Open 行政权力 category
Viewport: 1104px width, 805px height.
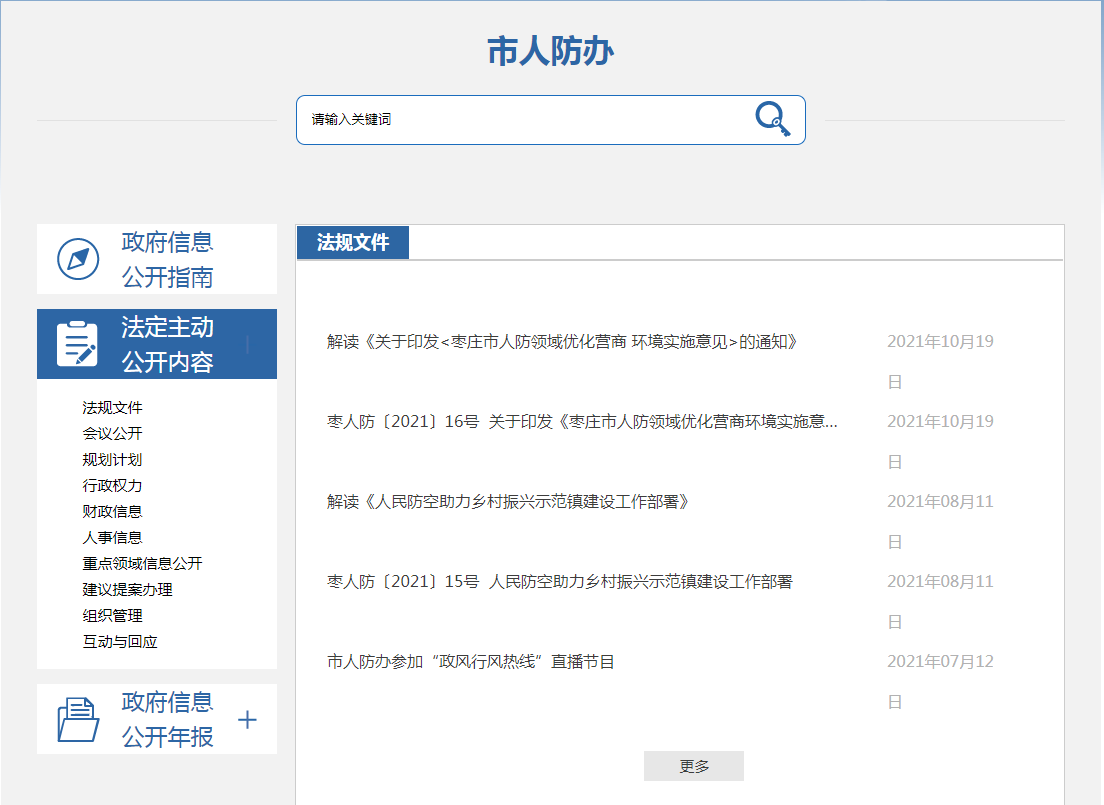(112, 486)
